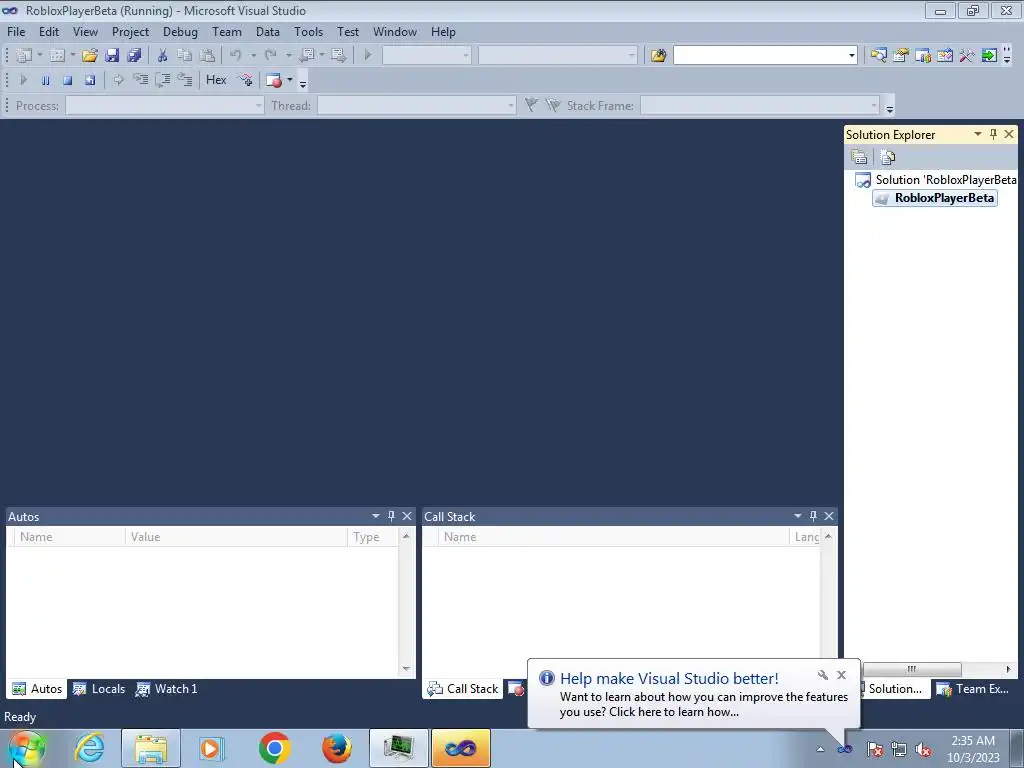The height and width of the screenshot is (768, 1024).
Task: Open the Team menu
Action: [227, 31]
